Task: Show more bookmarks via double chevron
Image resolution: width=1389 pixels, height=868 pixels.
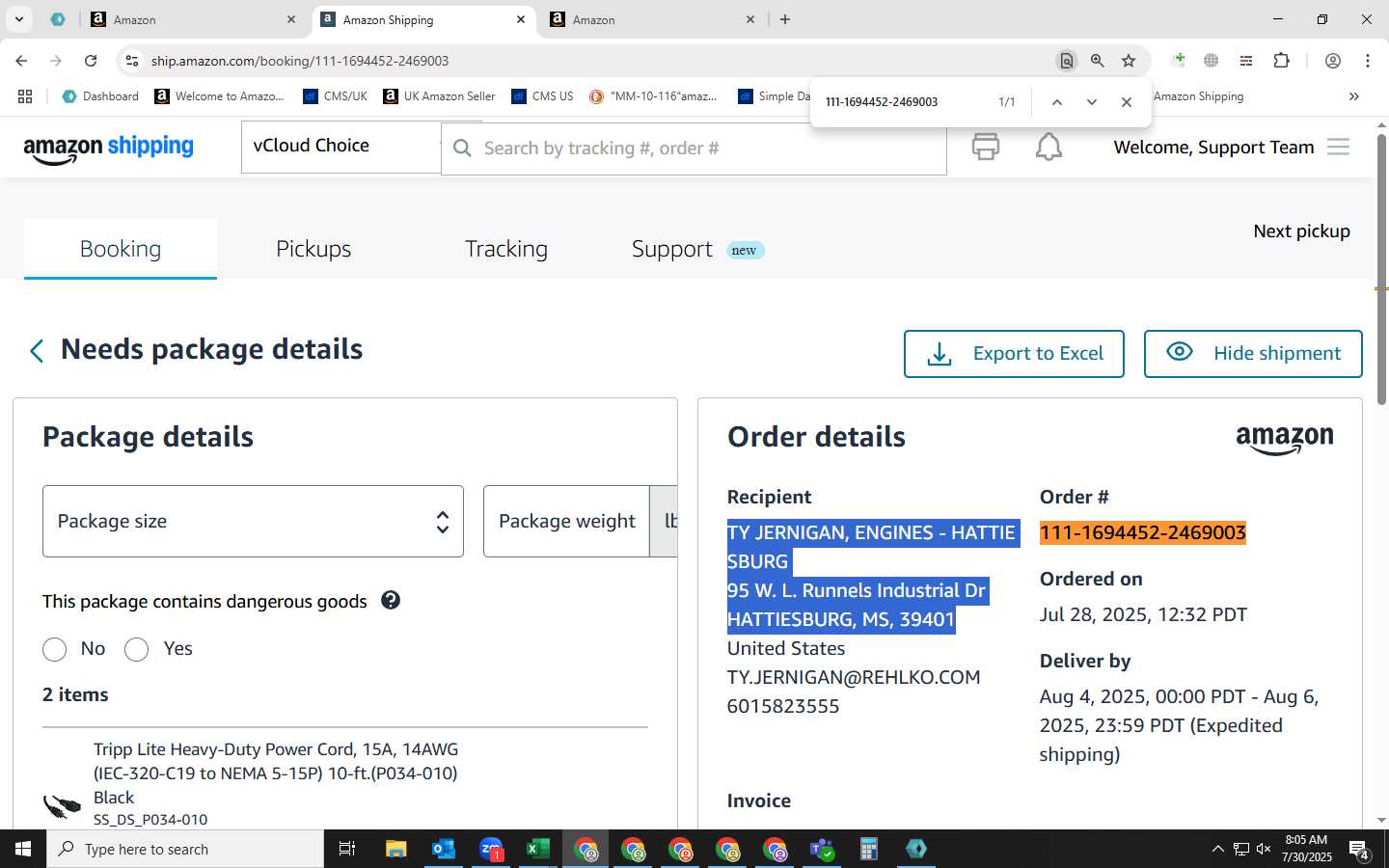Action: tap(1354, 96)
